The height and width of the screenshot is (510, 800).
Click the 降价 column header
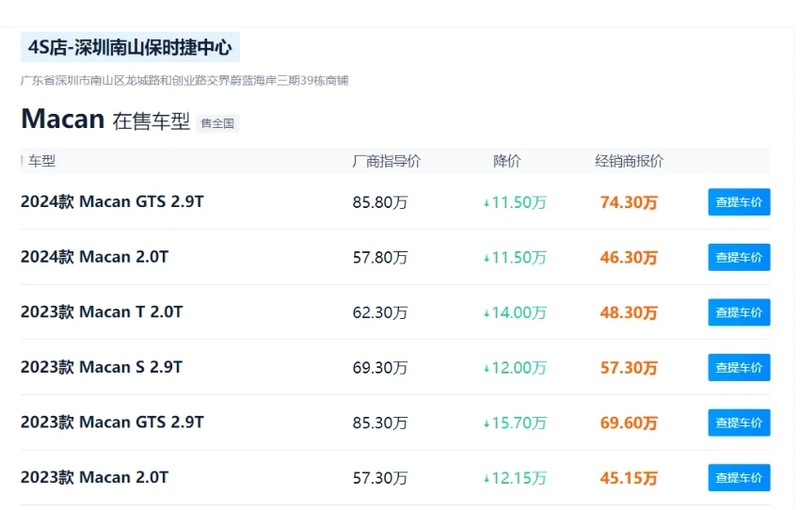tap(507, 161)
